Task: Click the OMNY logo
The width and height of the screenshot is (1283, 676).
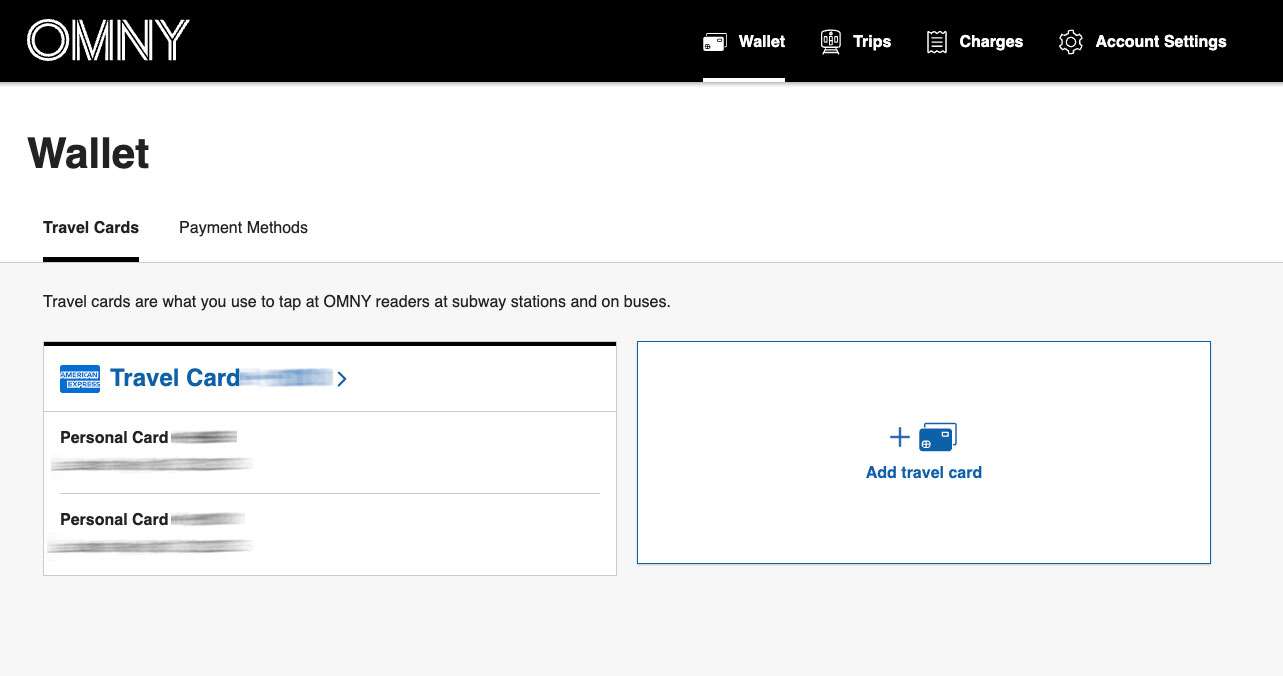Action: tap(108, 41)
